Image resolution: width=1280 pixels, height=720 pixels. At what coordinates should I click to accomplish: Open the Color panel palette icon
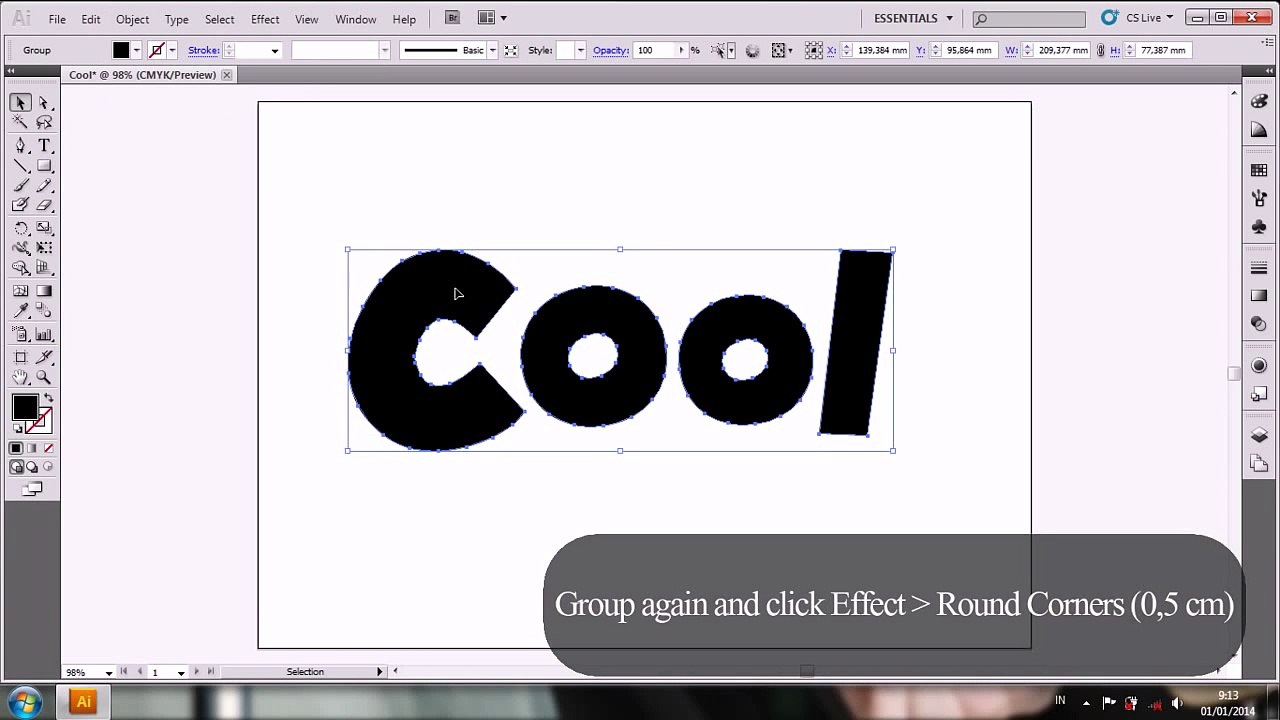1259,102
